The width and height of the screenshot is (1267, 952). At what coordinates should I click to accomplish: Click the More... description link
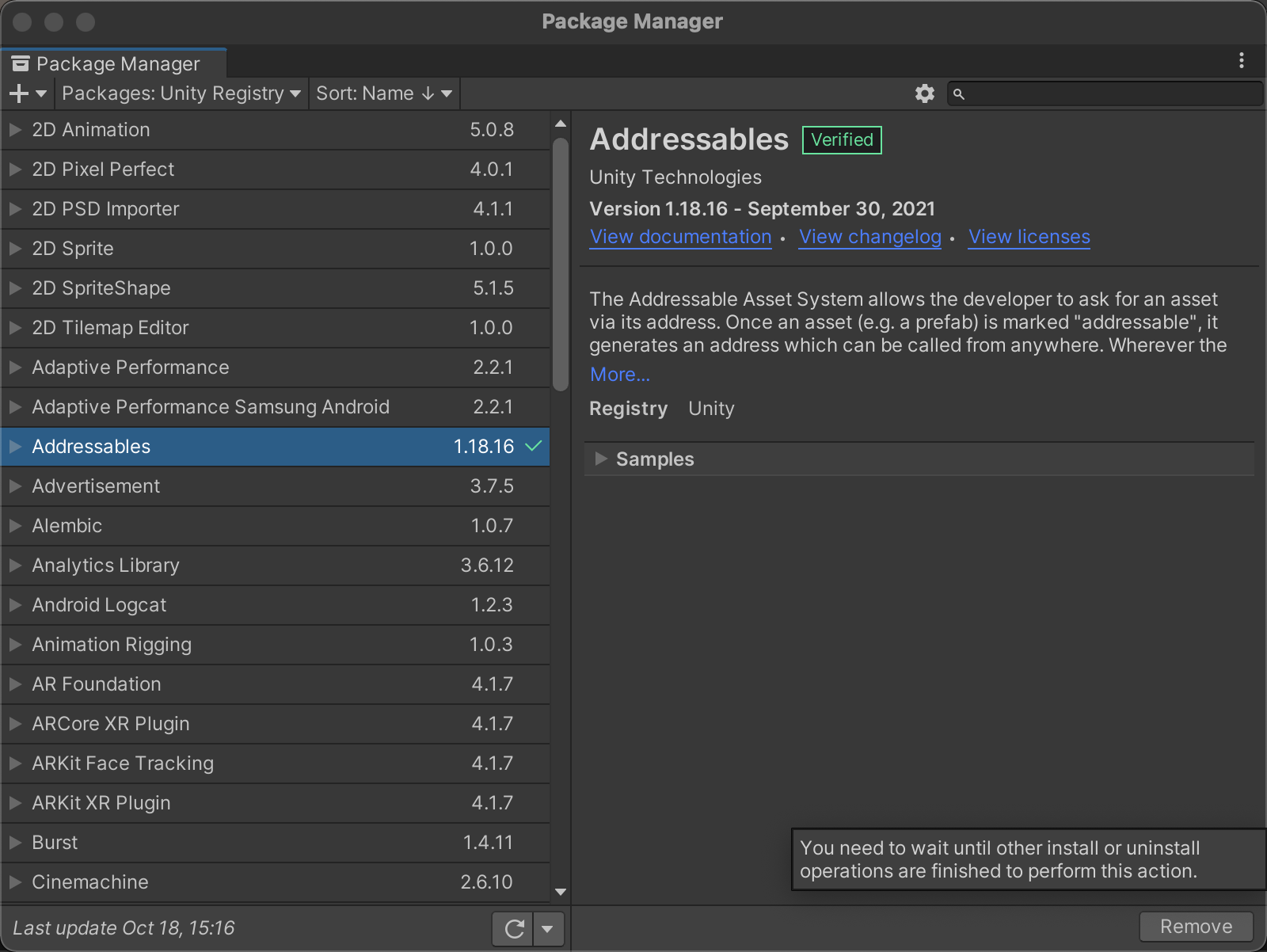pos(620,375)
